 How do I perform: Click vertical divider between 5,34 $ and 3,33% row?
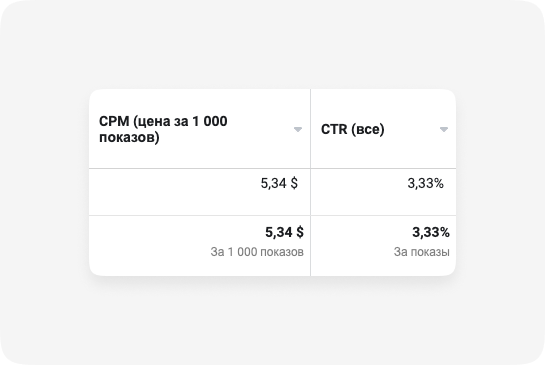310,192
